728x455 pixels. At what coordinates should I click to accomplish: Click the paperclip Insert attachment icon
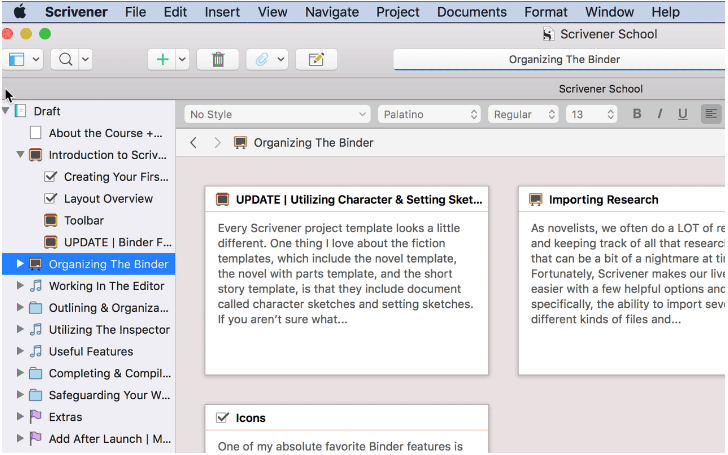pos(262,59)
